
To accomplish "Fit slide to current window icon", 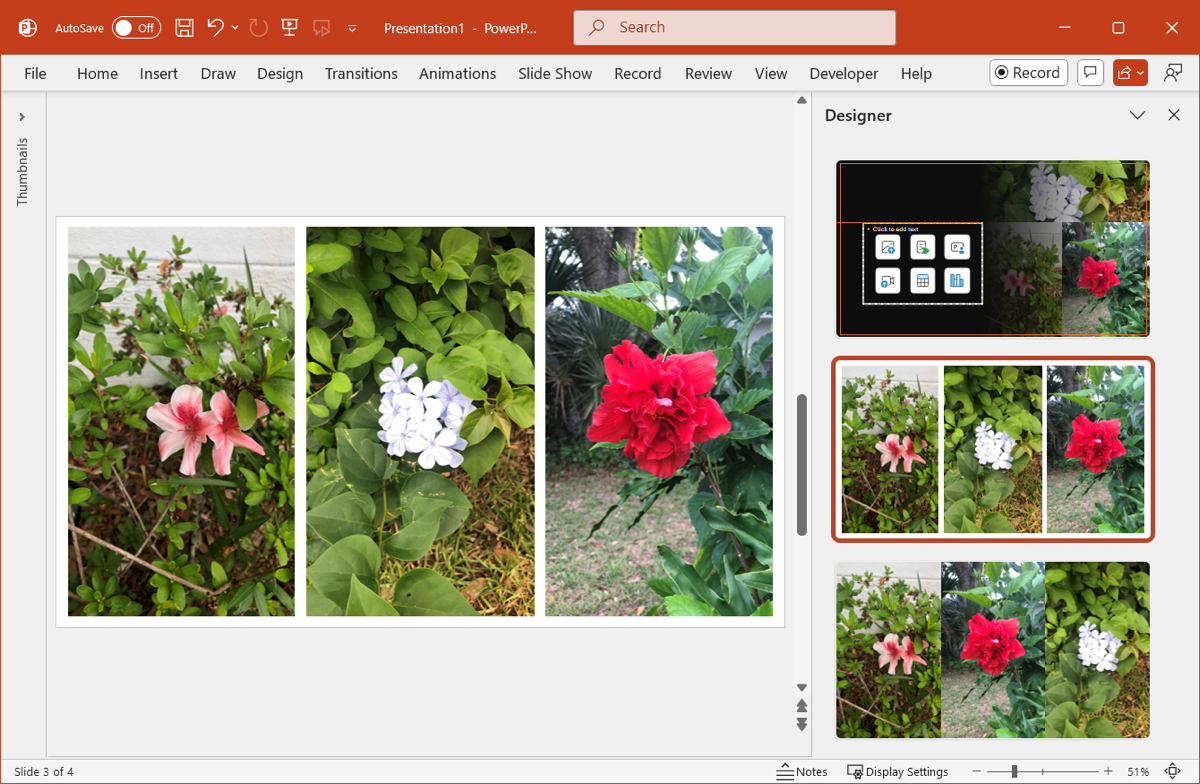I will tap(1171, 772).
